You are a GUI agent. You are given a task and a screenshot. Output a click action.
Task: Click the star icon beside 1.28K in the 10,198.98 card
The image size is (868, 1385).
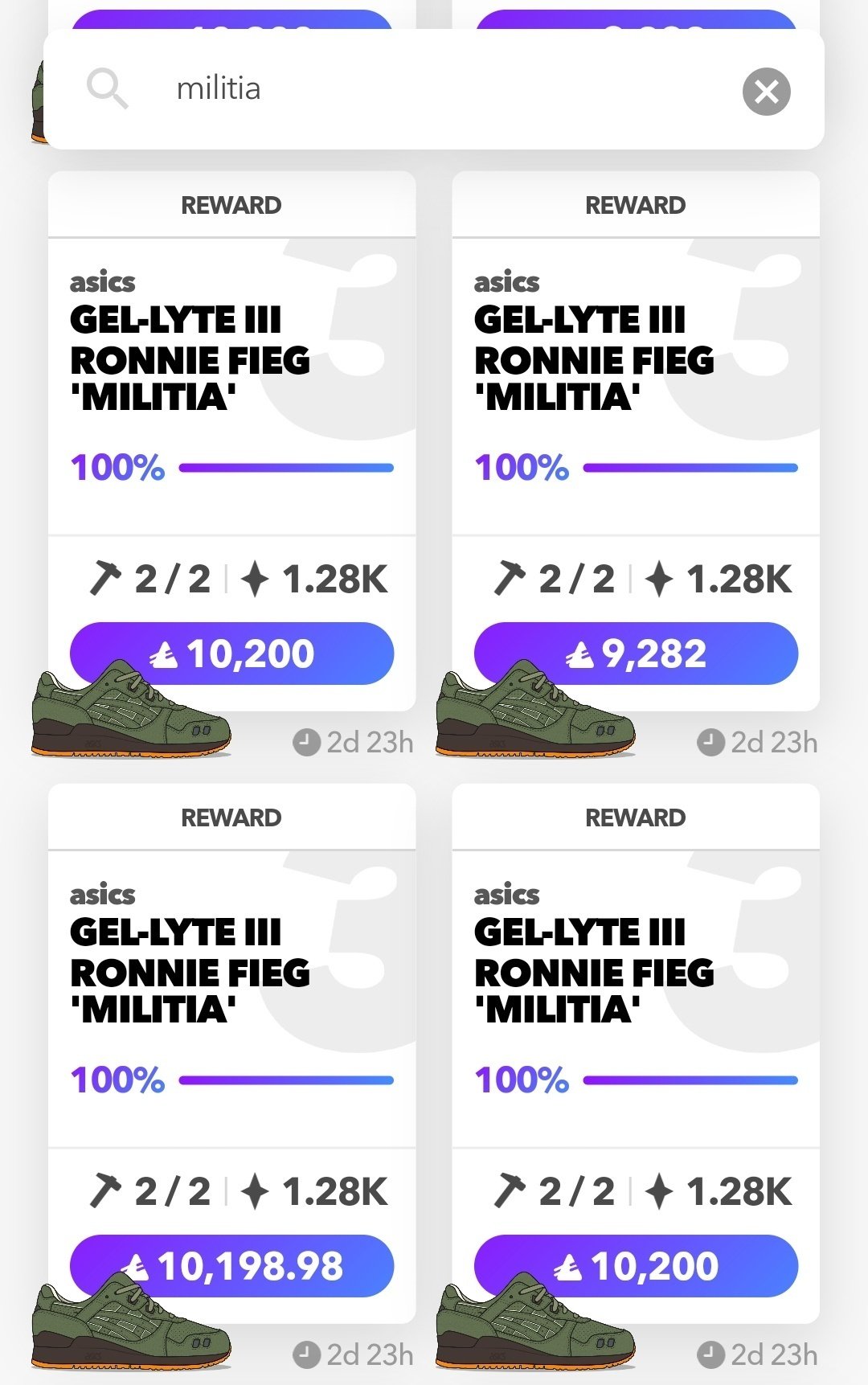pyautogui.click(x=255, y=1191)
